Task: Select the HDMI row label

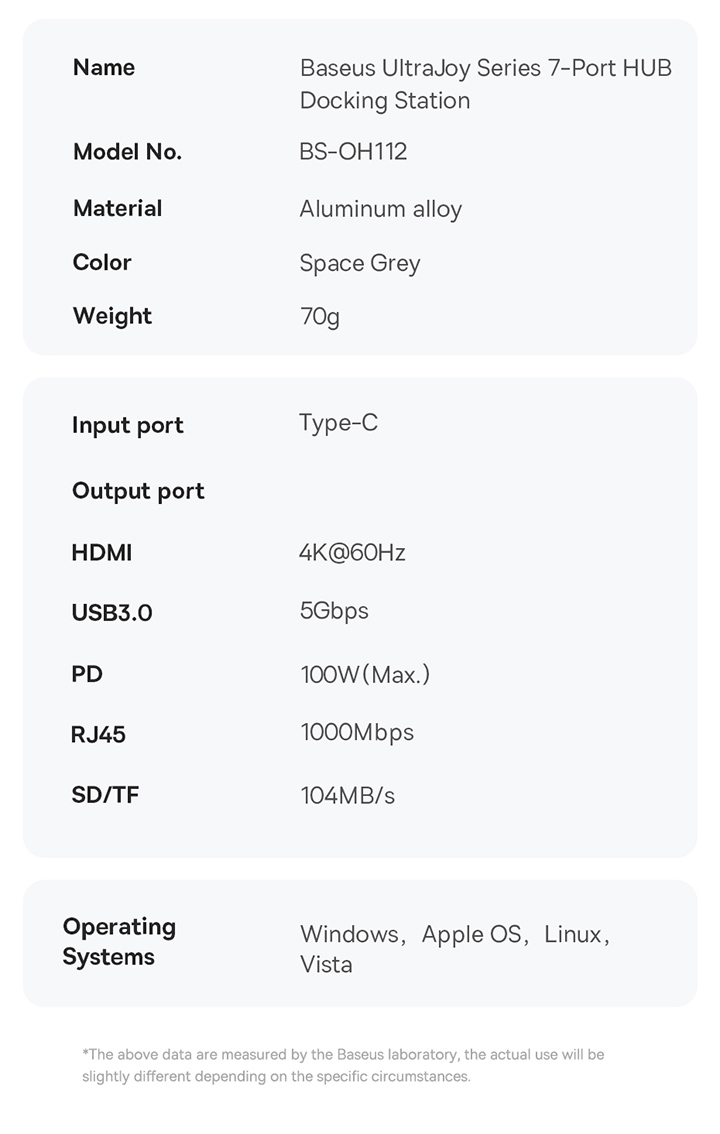Action: [x=102, y=553]
